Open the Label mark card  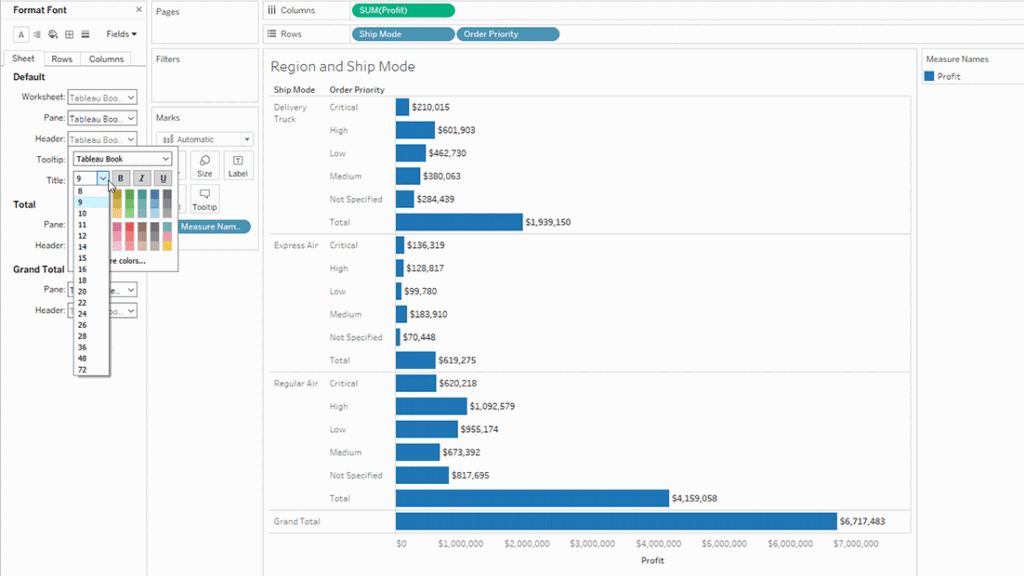coord(238,165)
